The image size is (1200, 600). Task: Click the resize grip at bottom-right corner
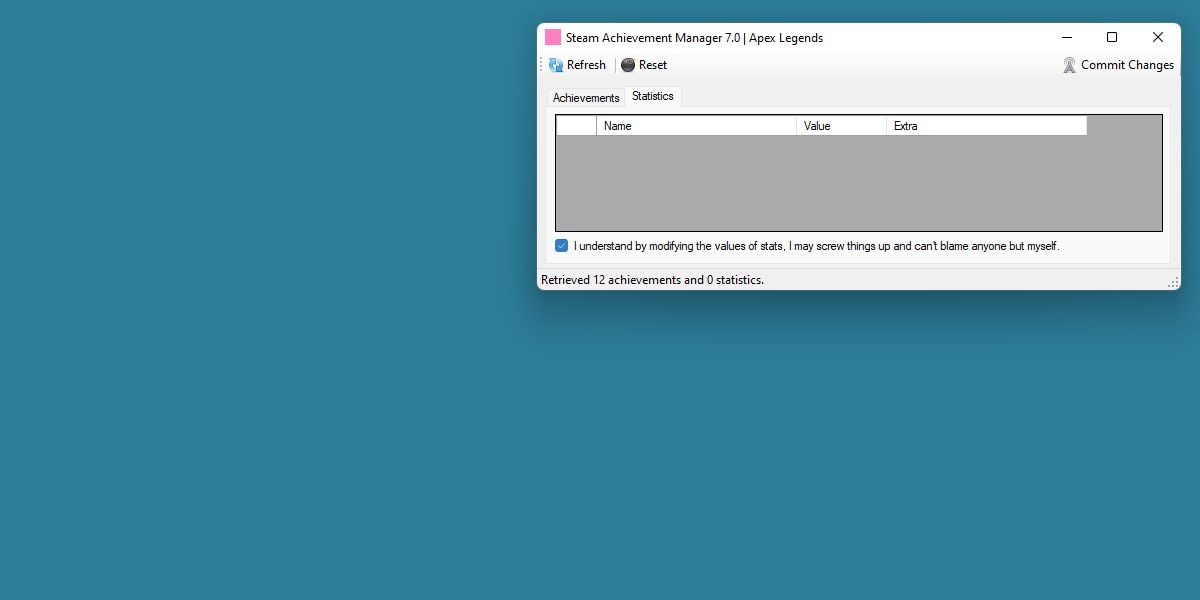click(1174, 283)
